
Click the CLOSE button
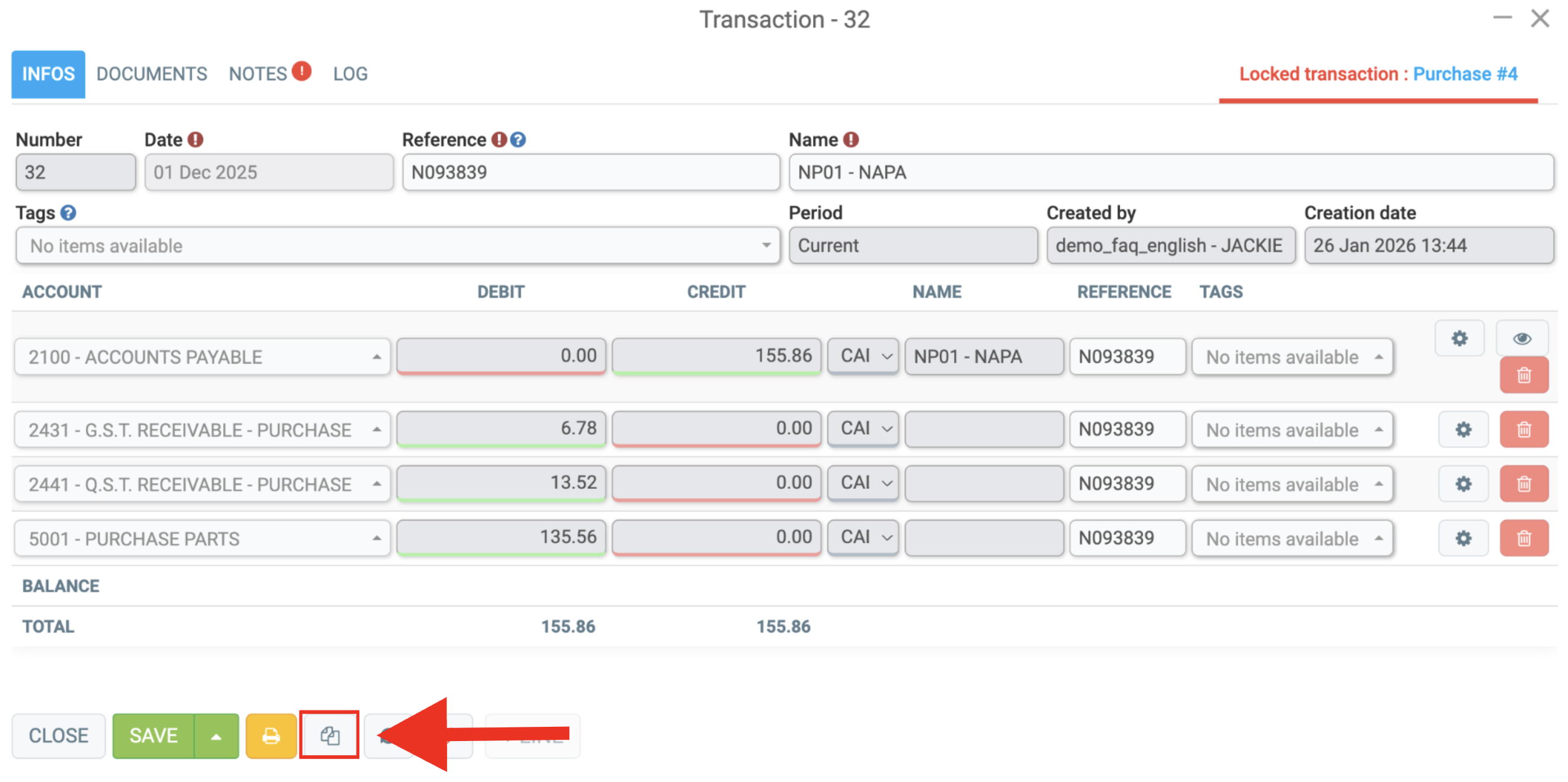pyautogui.click(x=59, y=736)
